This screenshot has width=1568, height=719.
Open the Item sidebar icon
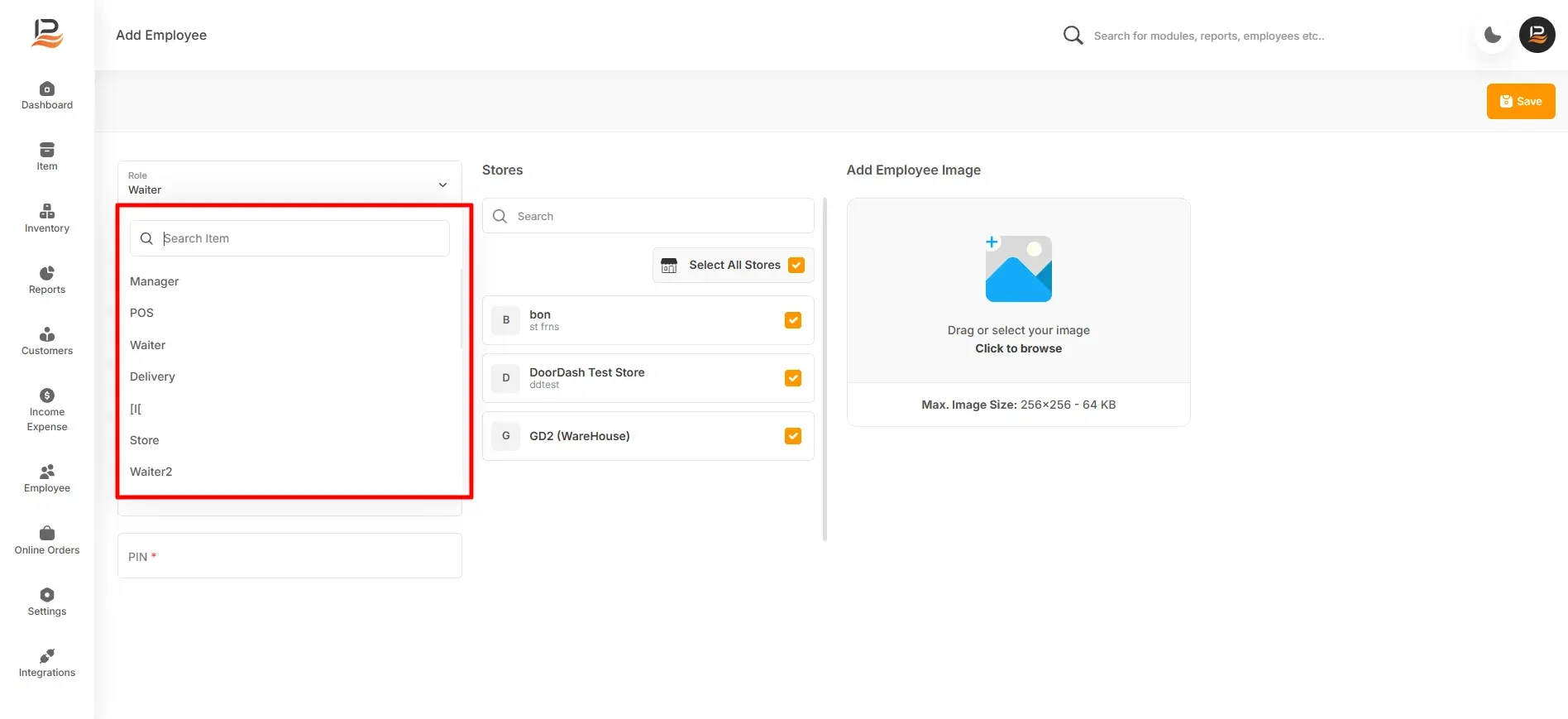click(x=47, y=157)
